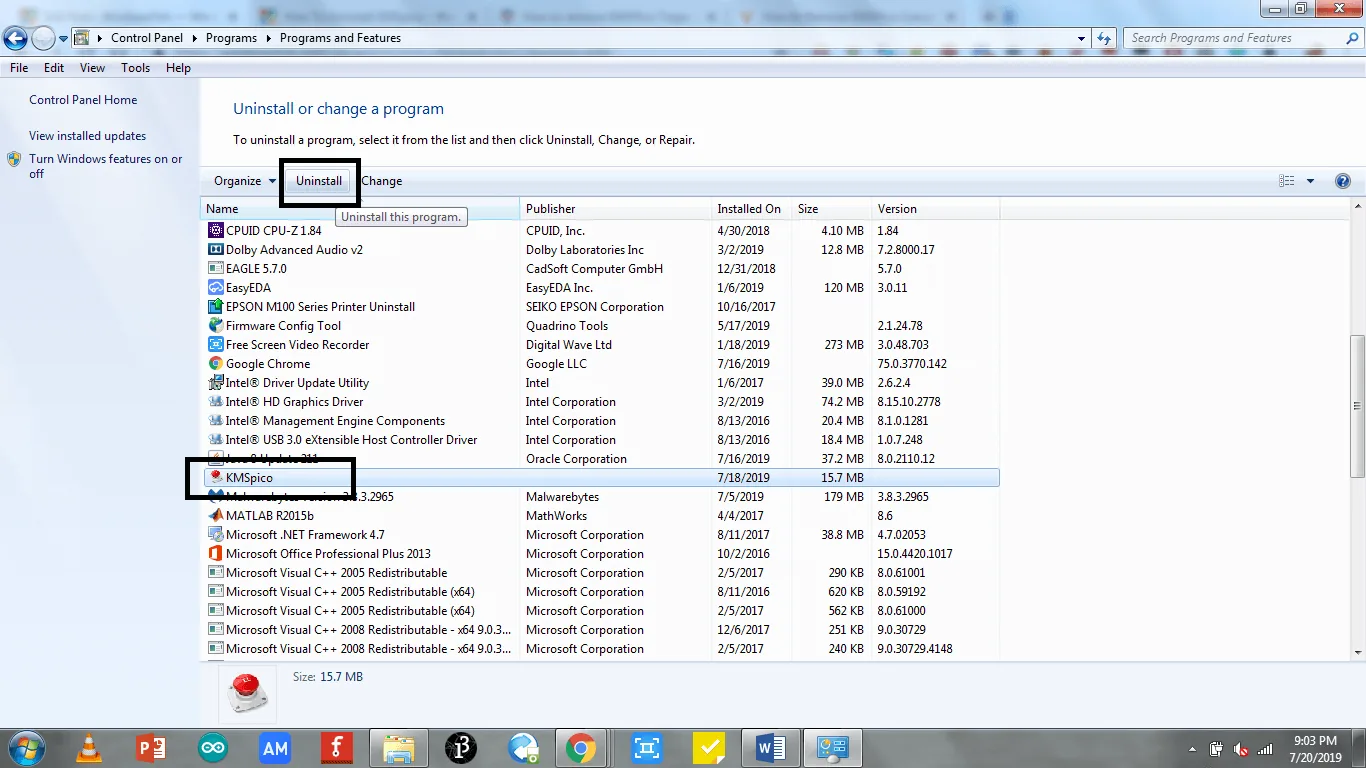
Task: Select the Microsoft Visual C++ 2005 Redistributable 290 KB row
Action: [x=601, y=573]
